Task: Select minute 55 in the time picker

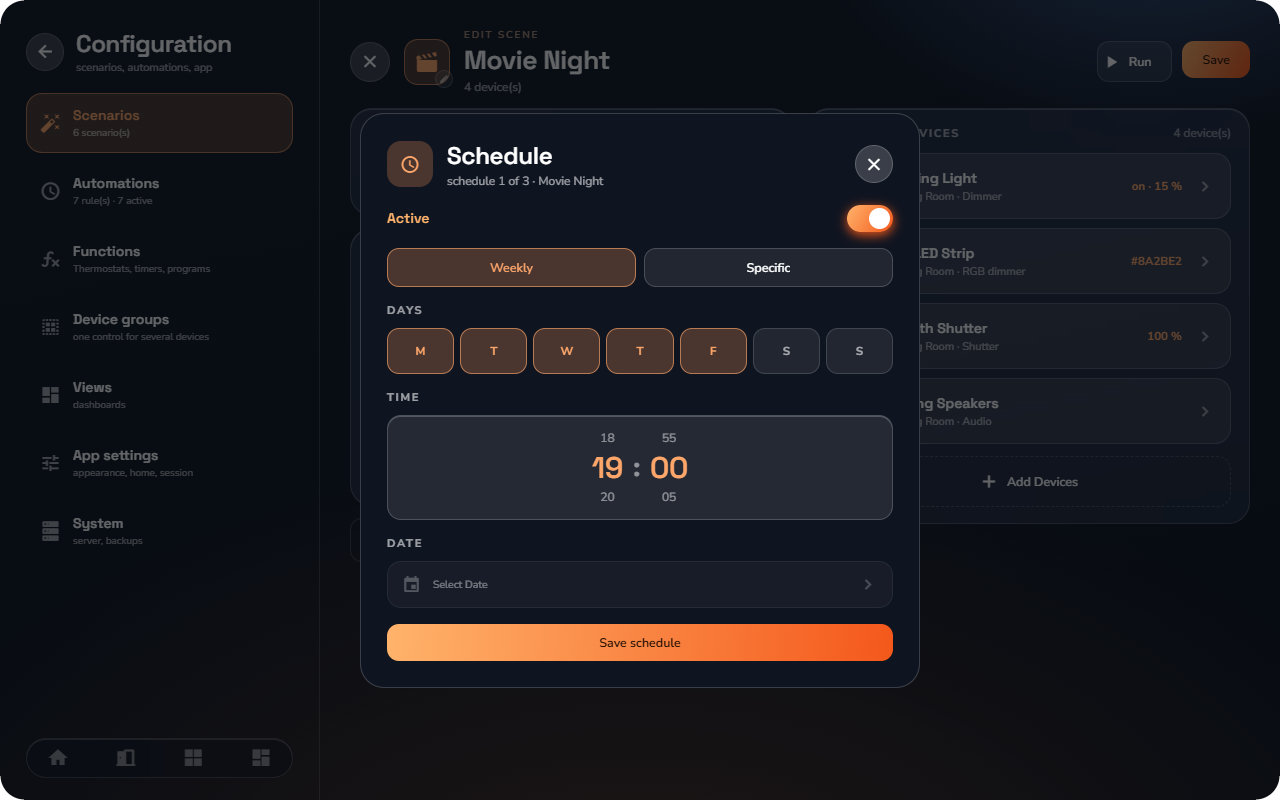Action: point(669,438)
